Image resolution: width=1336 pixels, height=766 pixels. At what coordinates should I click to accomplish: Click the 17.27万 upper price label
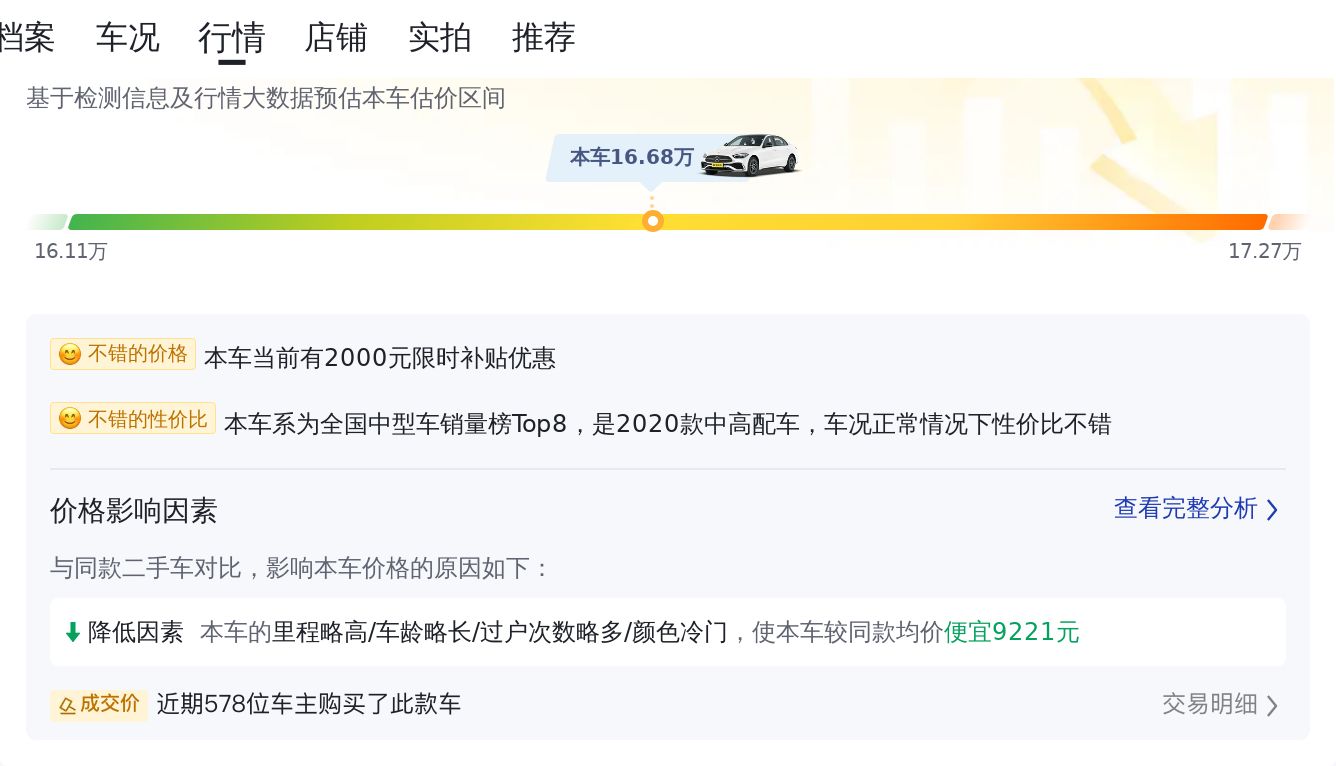[1264, 251]
